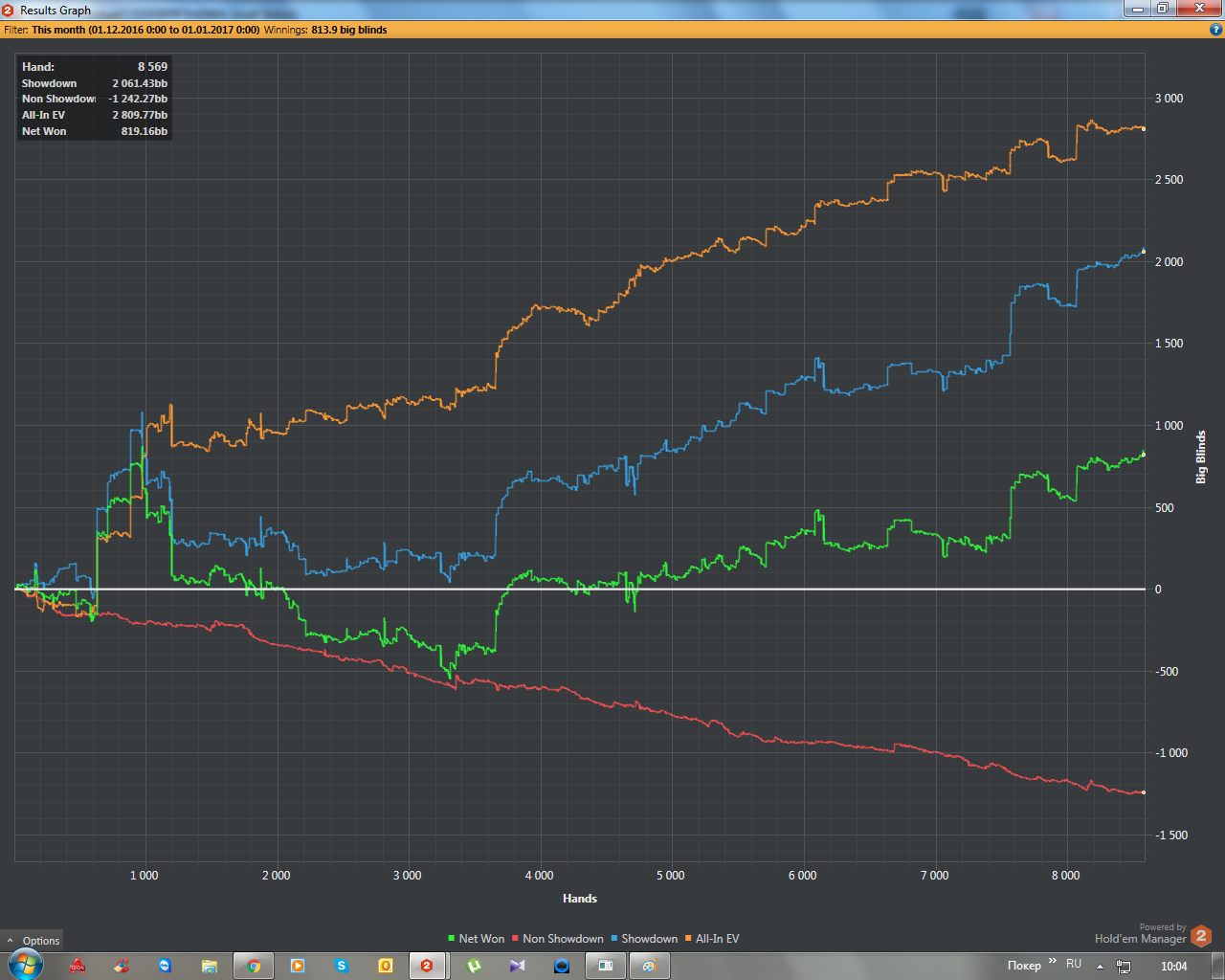This screenshot has width=1225, height=980.
Task: Open Google Chrome from the taskbar
Action: click(254, 966)
